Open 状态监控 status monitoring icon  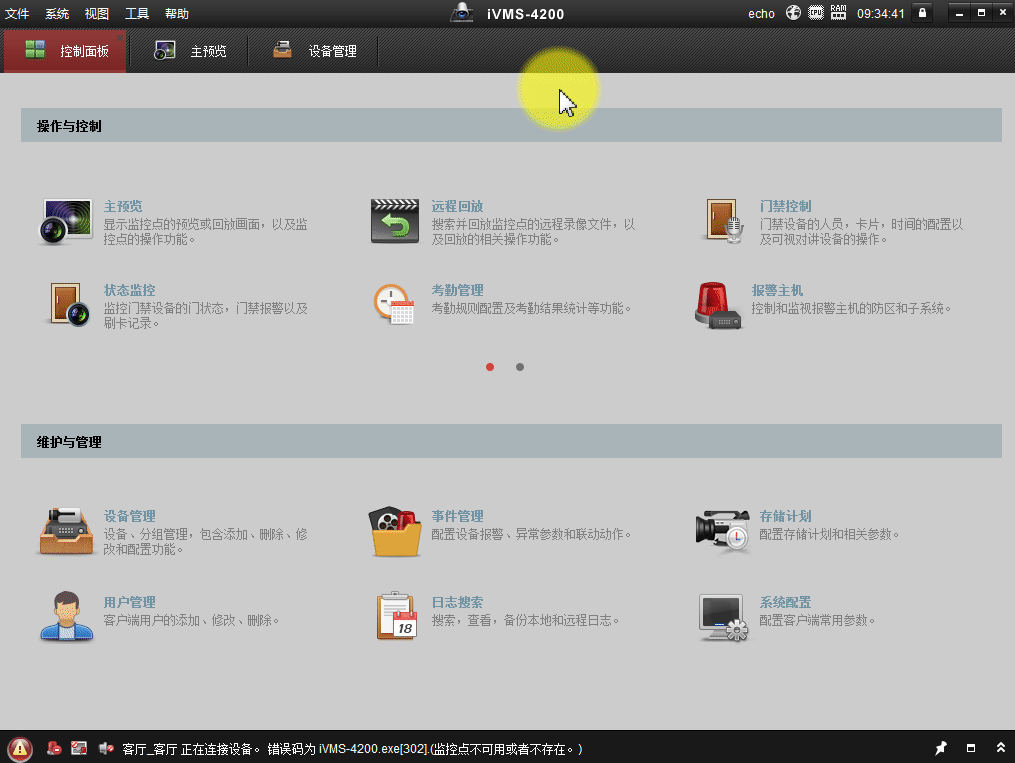point(66,302)
